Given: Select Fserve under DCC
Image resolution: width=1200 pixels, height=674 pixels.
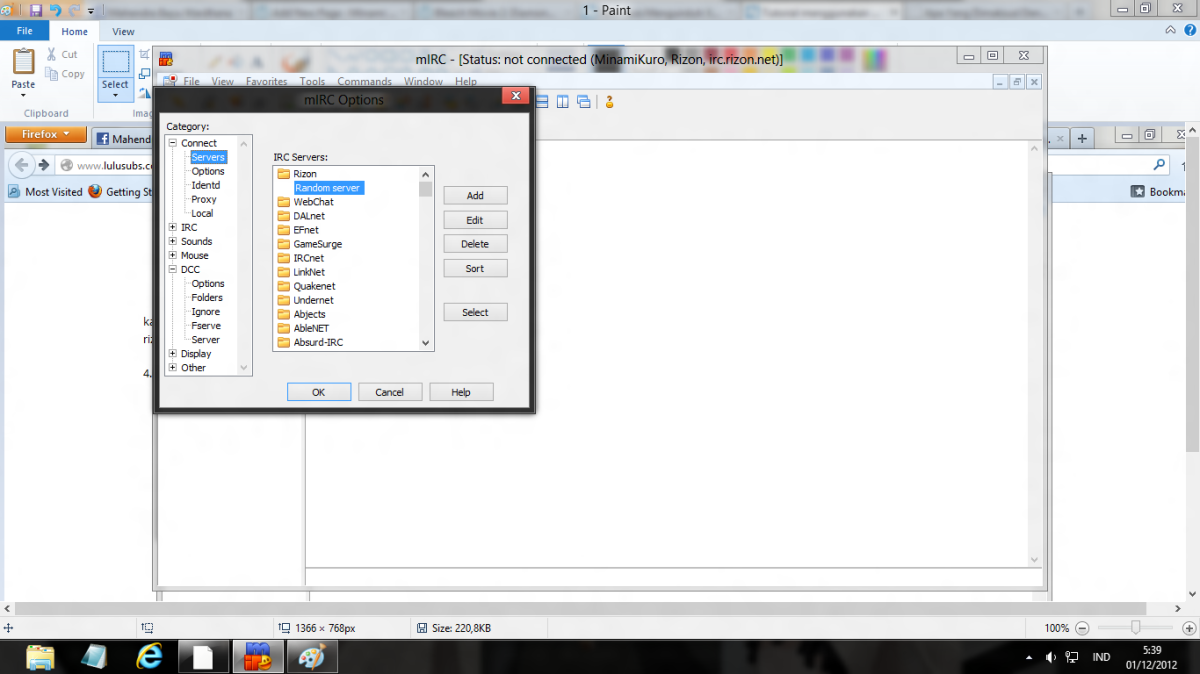Looking at the screenshot, I should (206, 325).
